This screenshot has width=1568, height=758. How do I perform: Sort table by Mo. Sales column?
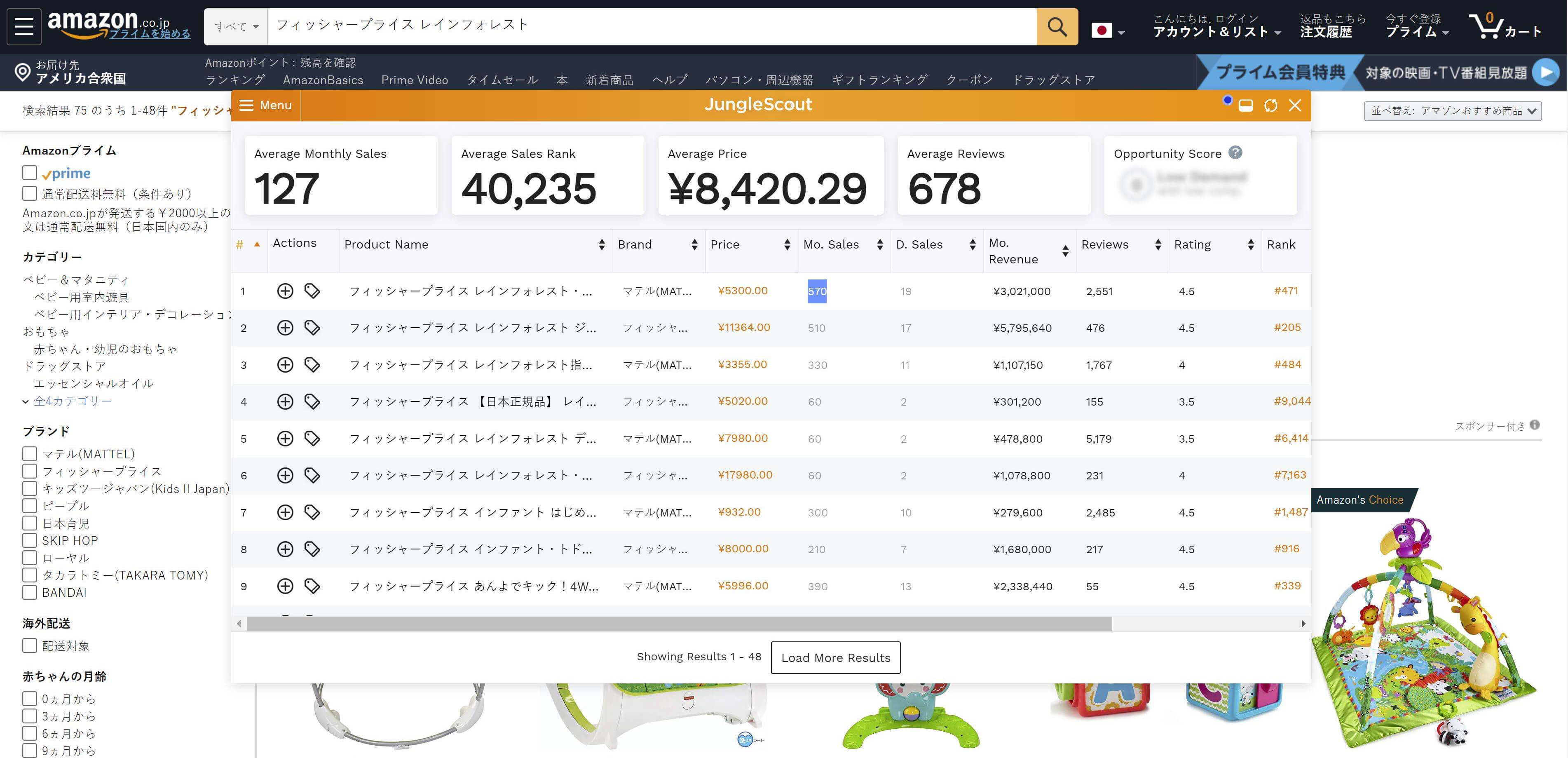click(x=879, y=244)
